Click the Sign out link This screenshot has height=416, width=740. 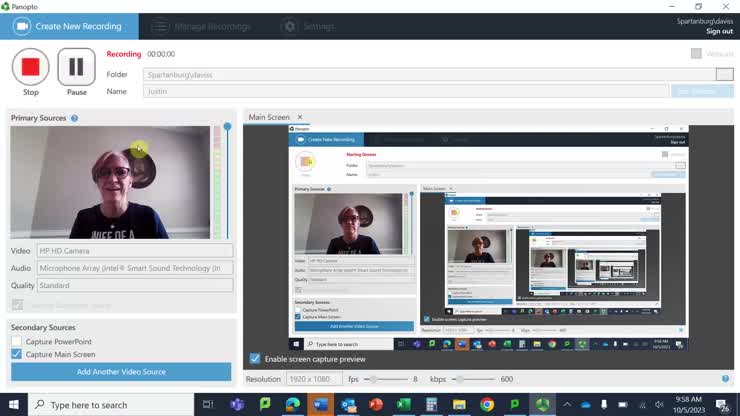click(x=719, y=31)
